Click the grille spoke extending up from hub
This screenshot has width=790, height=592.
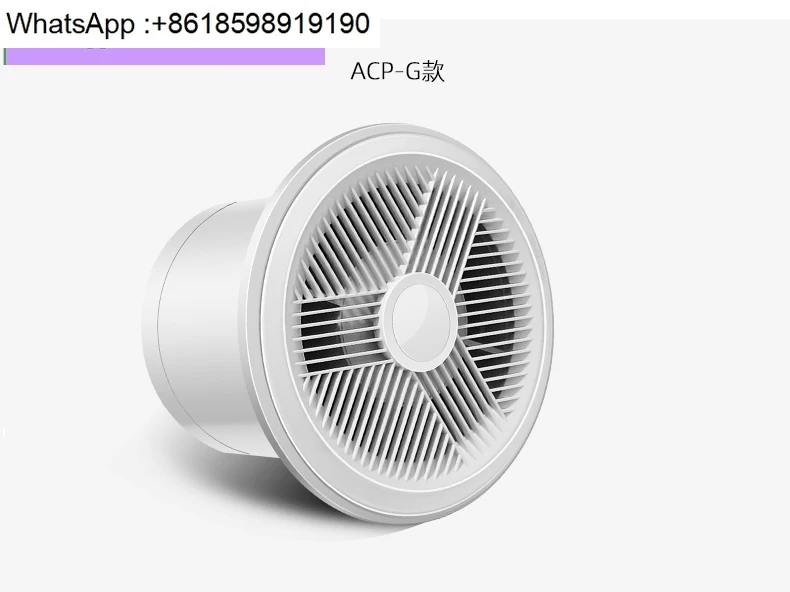tap(432, 227)
